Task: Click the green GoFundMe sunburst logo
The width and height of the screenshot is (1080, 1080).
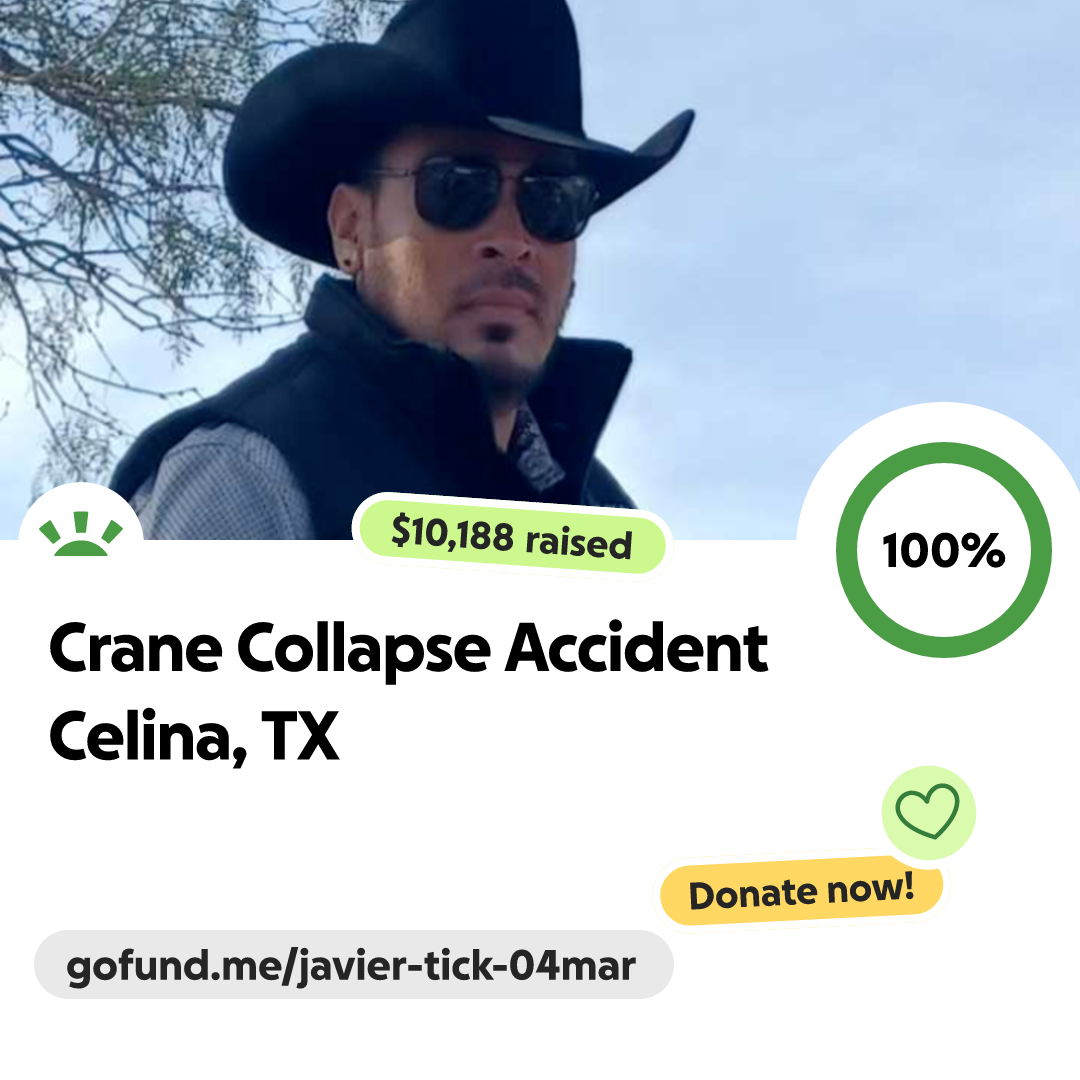Action: click(x=81, y=533)
